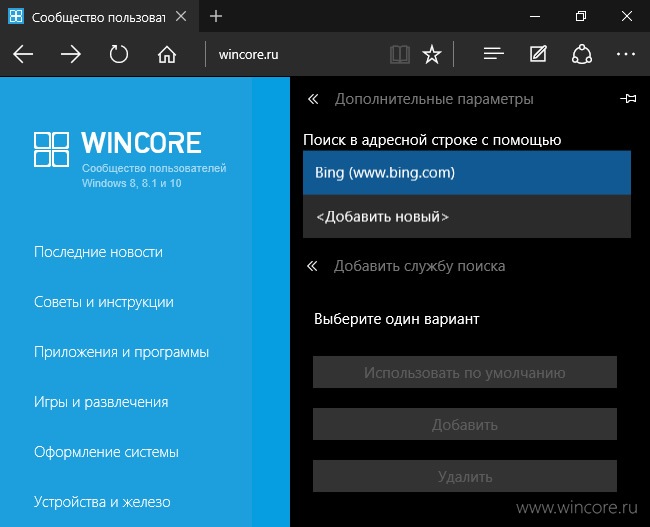Click the Дополнительные параметры header text
650x527 pixels.
(x=434, y=99)
